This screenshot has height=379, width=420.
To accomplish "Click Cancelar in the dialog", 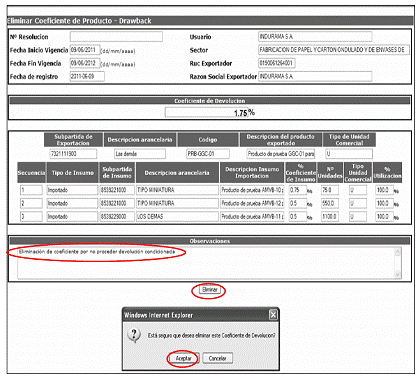I will point(217,358).
